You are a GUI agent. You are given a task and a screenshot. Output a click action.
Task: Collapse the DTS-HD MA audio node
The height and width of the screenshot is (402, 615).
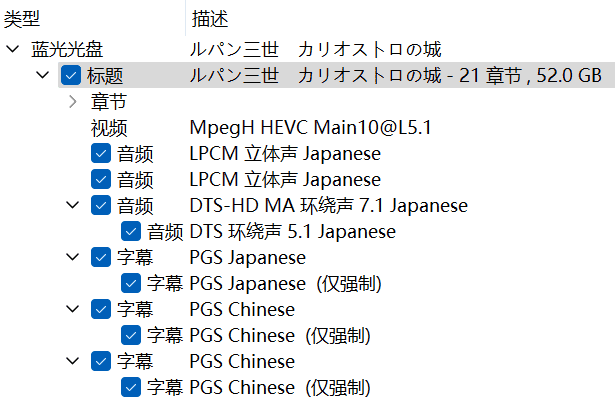tap(72, 205)
